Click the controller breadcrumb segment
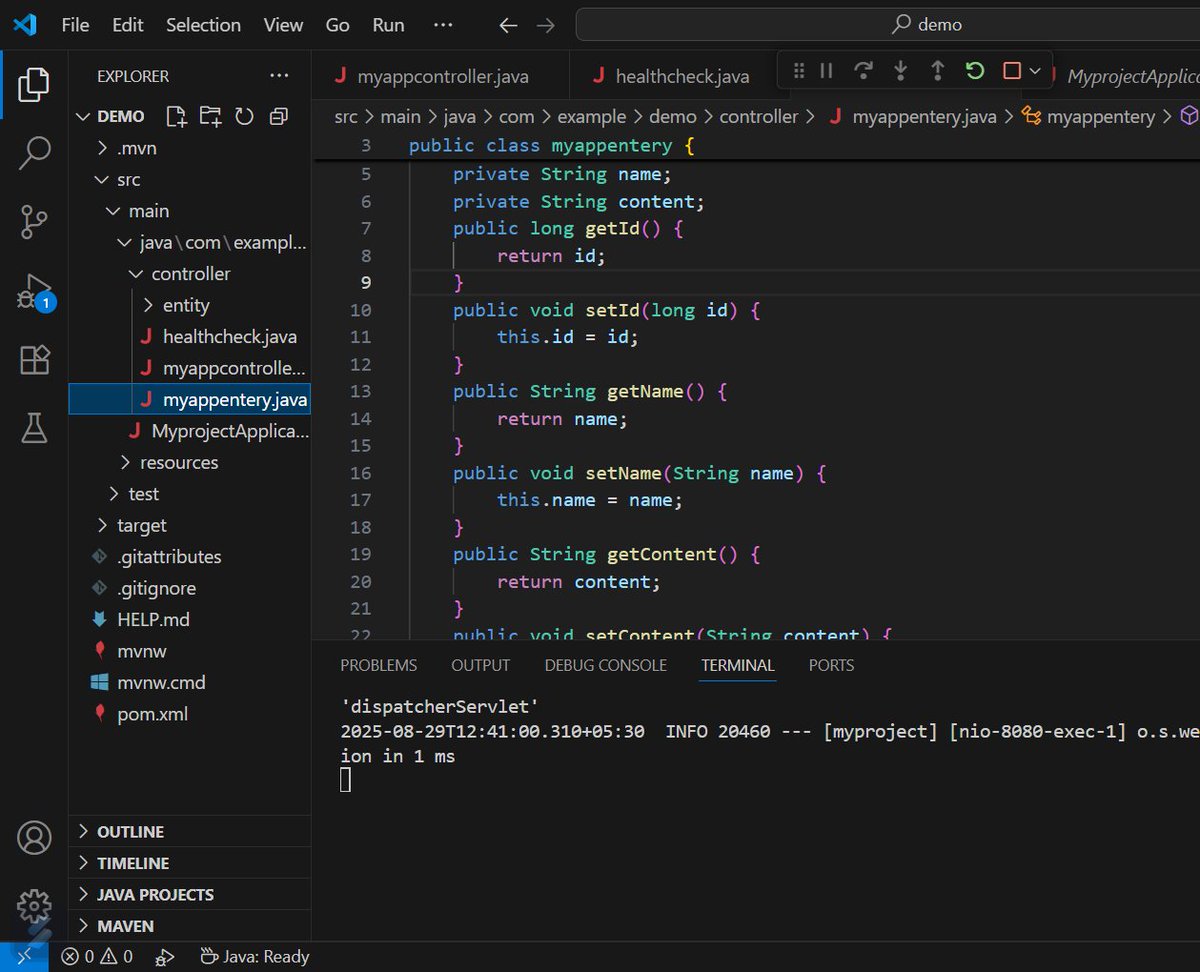1200x972 pixels. (759, 117)
